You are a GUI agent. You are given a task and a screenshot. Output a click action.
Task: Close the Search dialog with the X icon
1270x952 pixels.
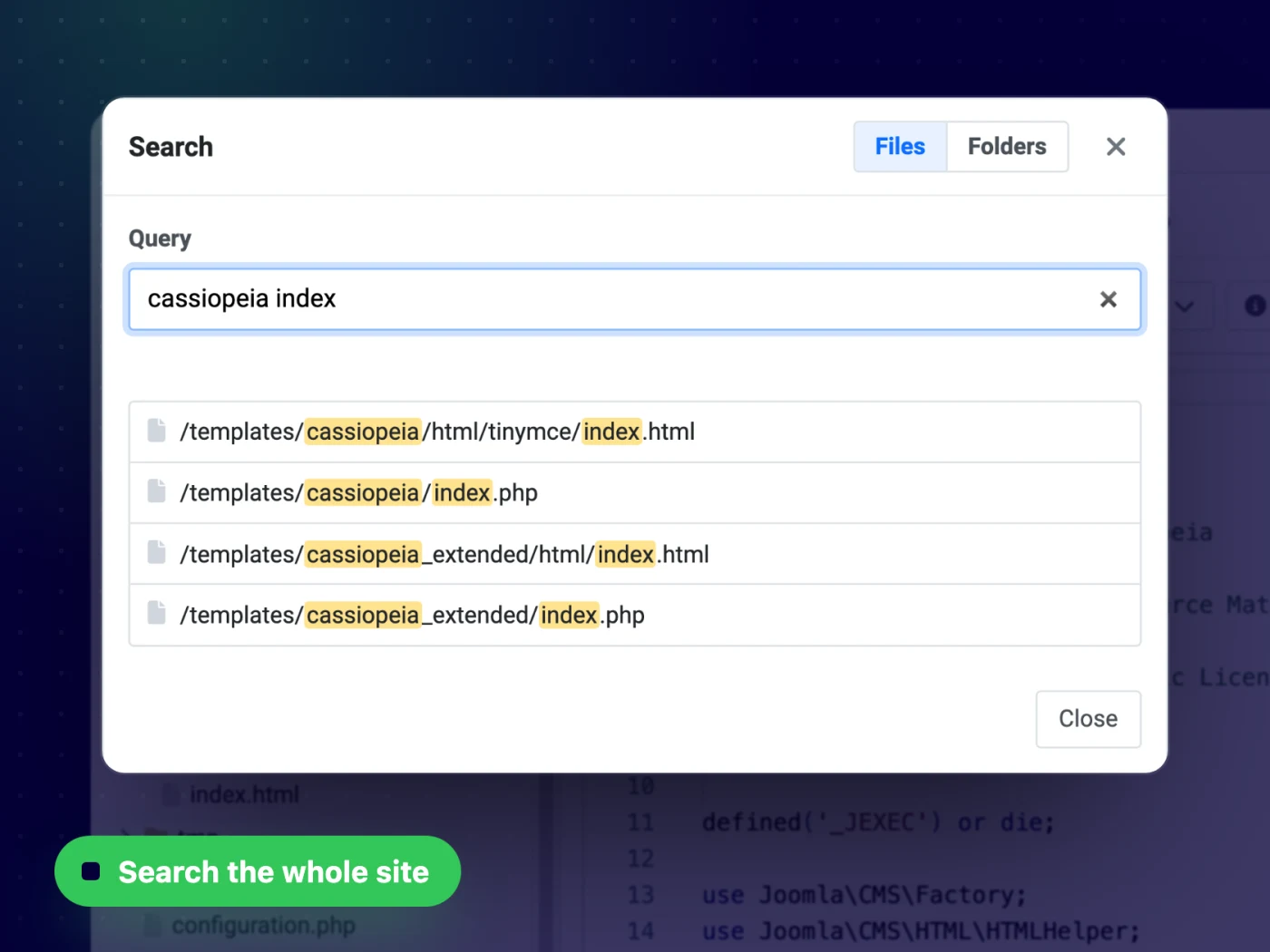click(x=1116, y=147)
